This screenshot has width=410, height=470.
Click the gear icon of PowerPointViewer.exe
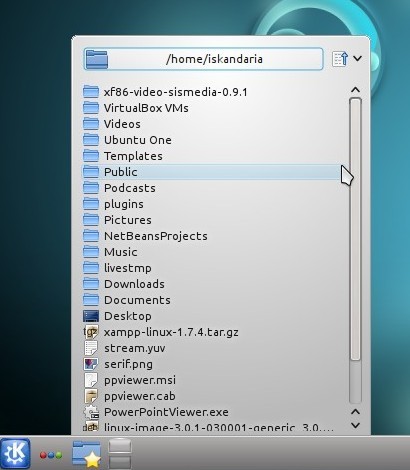tap(91, 412)
